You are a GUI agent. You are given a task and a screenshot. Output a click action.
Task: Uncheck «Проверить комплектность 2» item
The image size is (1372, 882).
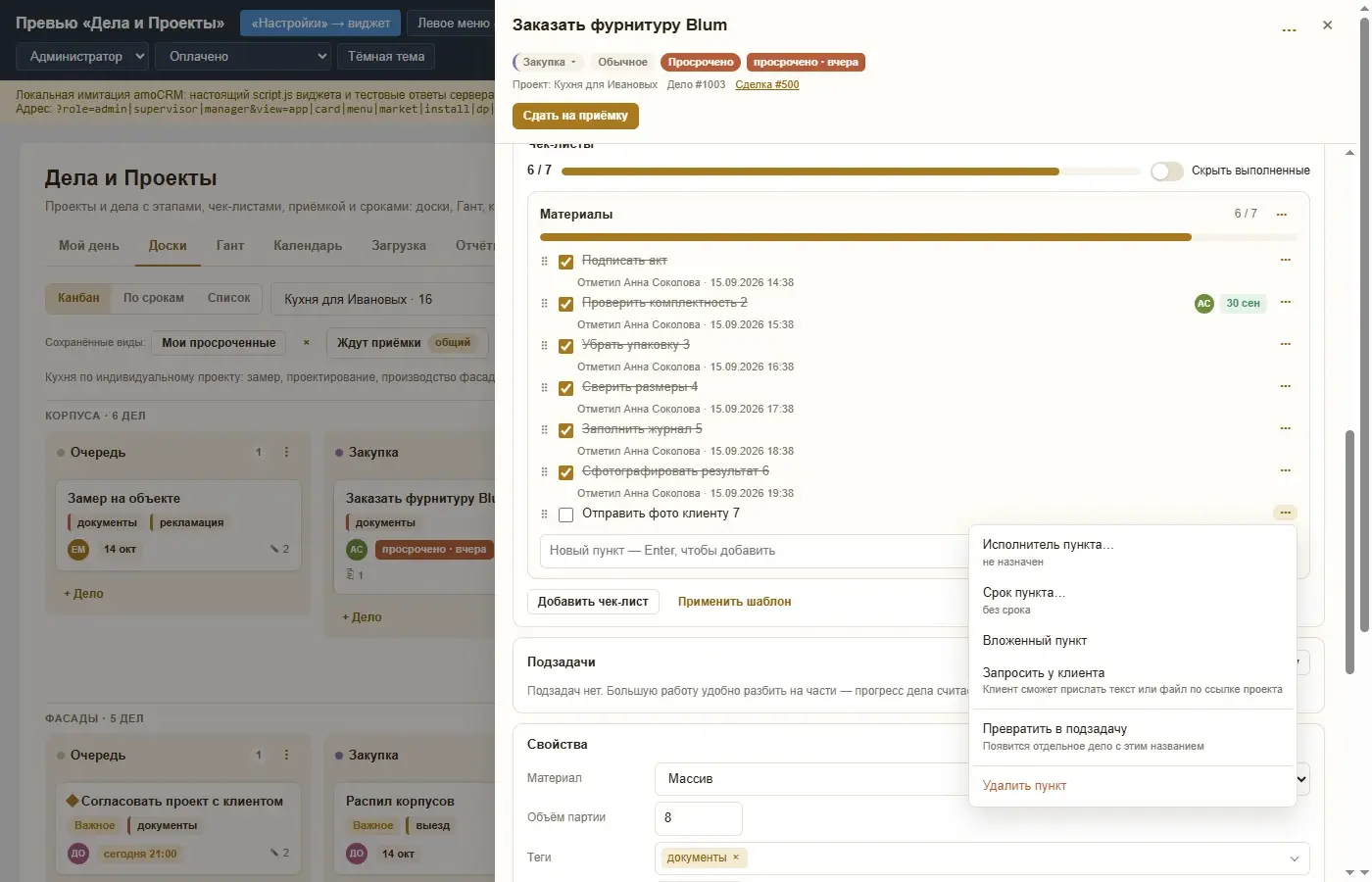tap(565, 304)
